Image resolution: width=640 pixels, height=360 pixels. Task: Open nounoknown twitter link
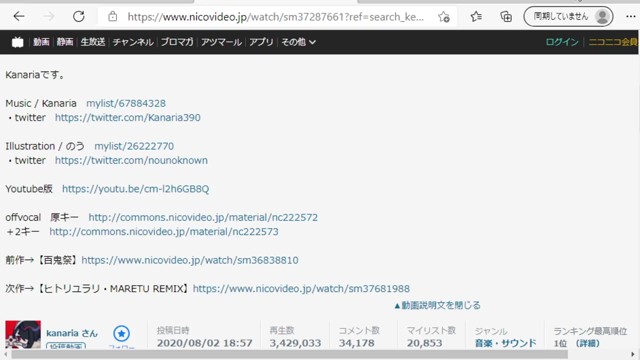pyautogui.click(x=131, y=160)
